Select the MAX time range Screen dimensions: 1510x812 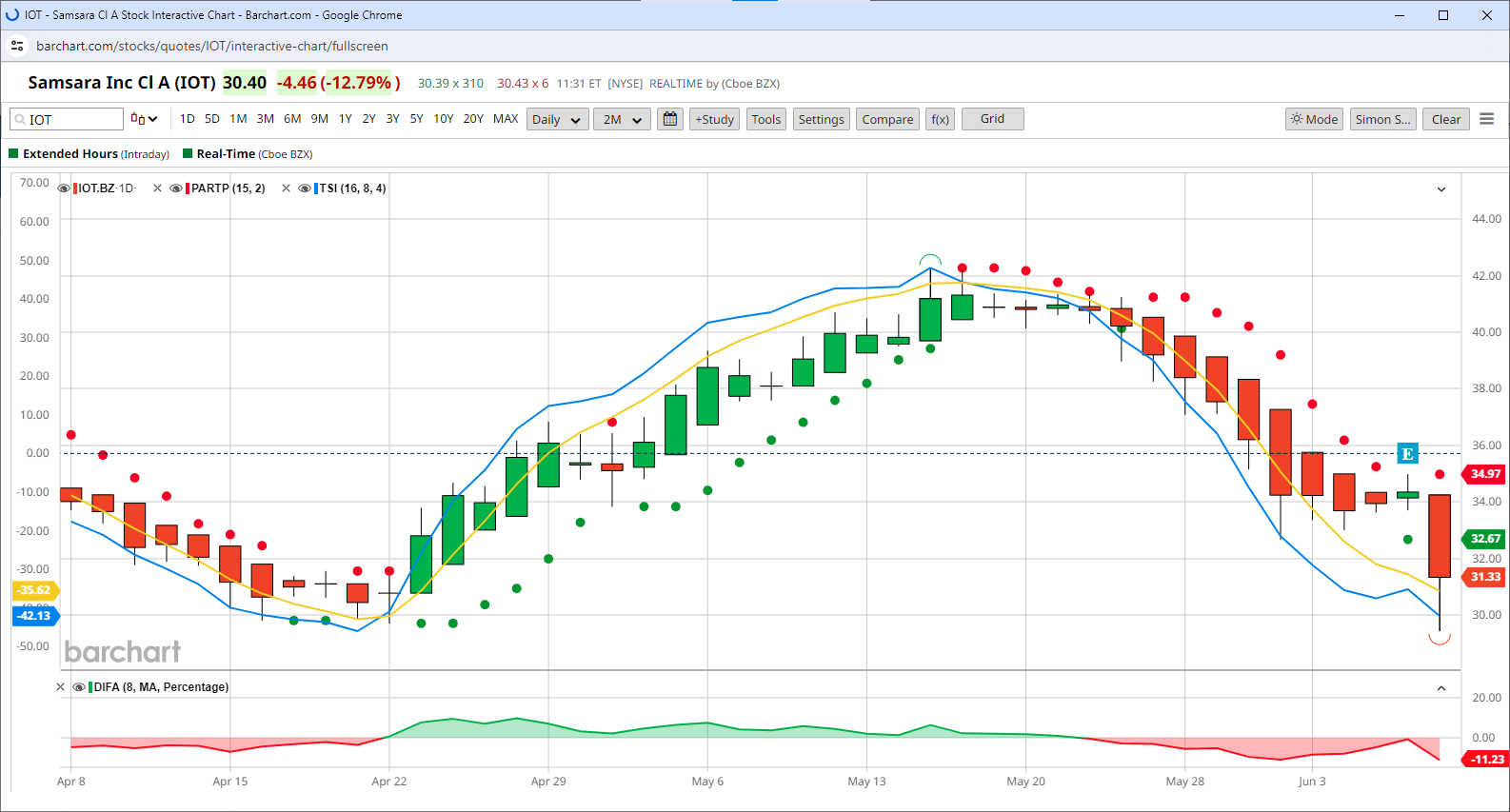(x=506, y=119)
